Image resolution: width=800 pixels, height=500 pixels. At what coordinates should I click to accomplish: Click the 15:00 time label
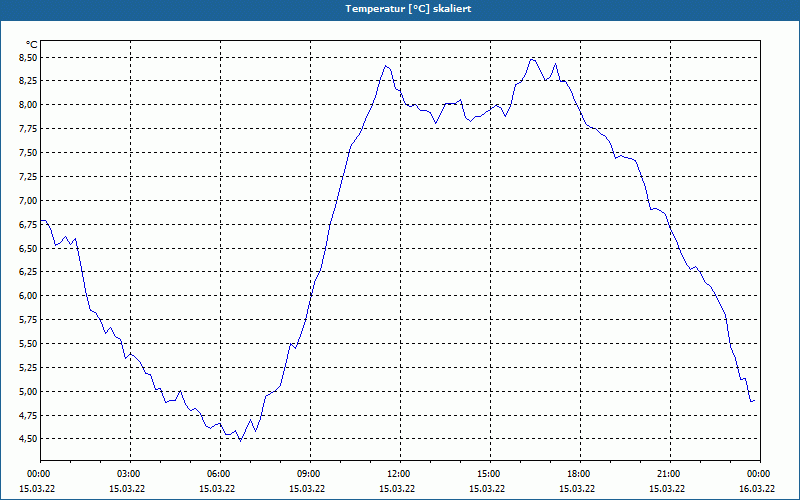[x=490, y=474]
